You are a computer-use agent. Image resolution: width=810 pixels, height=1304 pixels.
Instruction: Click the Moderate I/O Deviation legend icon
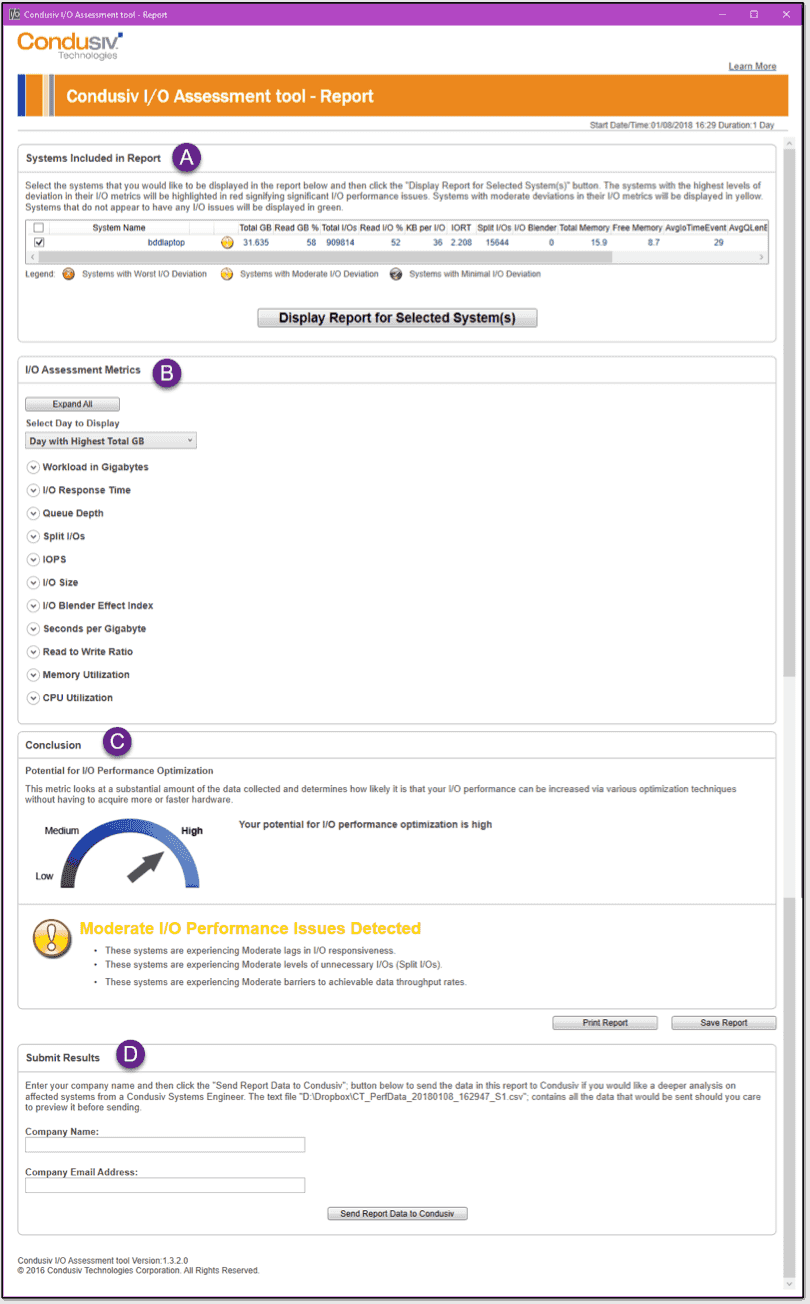point(227,273)
